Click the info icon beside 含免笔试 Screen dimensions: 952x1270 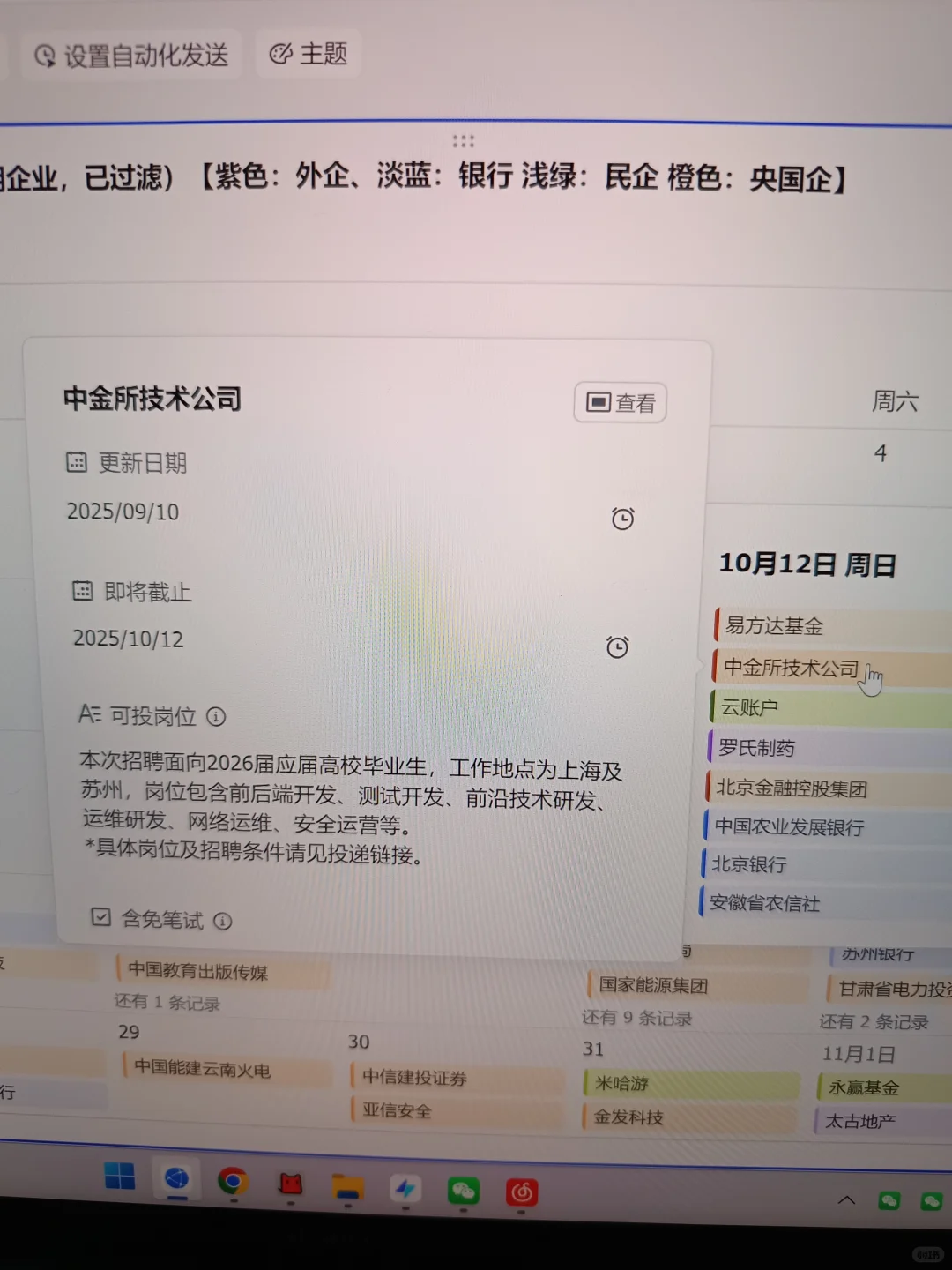(223, 922)
